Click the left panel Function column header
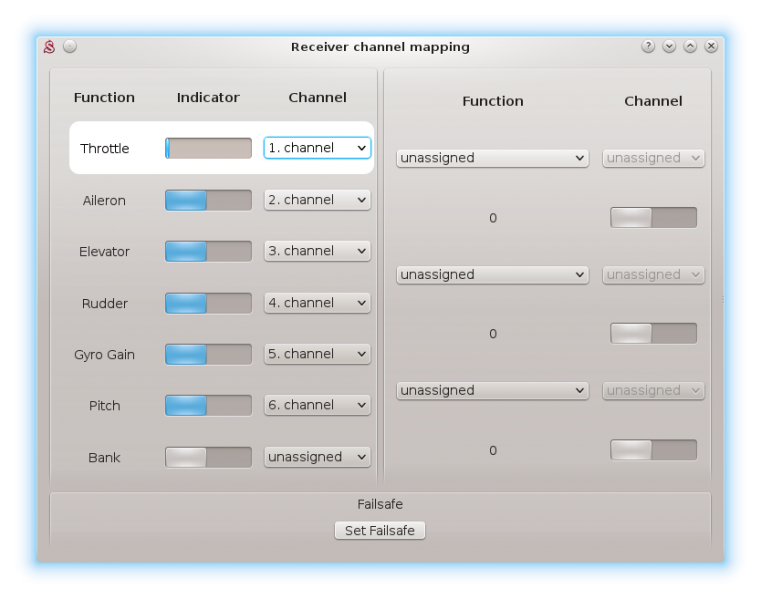This screenshot has width=761, height=599. click(x=104, y=98)
